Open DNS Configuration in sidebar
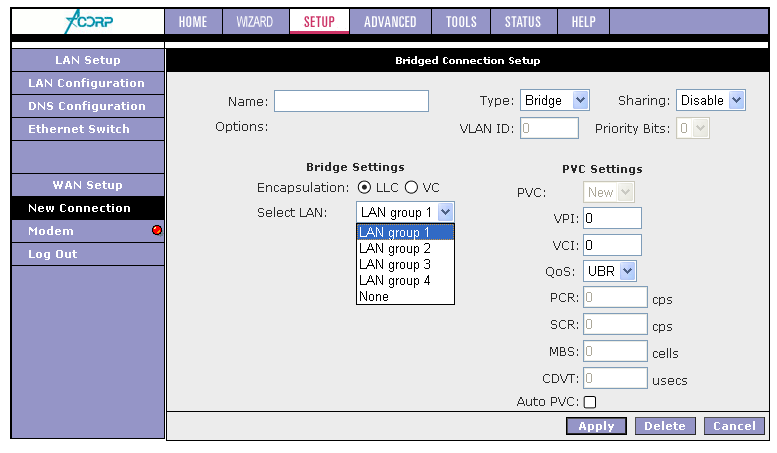This screenshot has width=777, height=453. pos(86,106)
